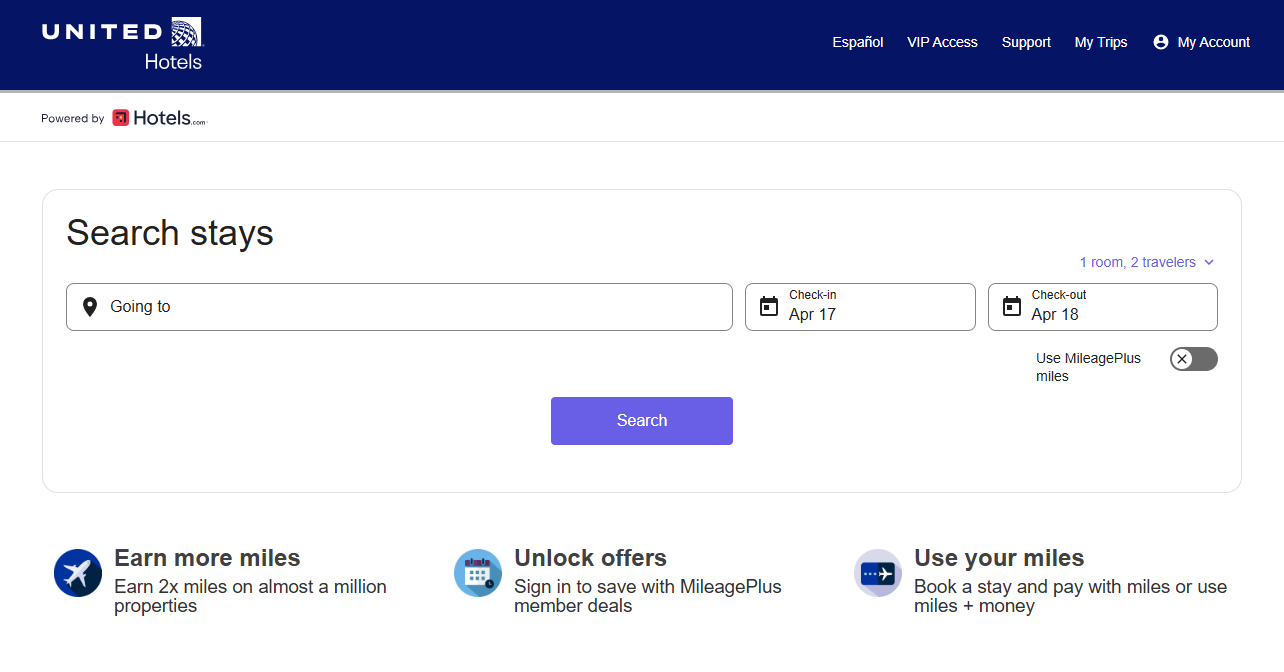Toggle the Use MileagePlus miles switch
Viewport: 1284px width, 672px height.
tap(1194, 359)
